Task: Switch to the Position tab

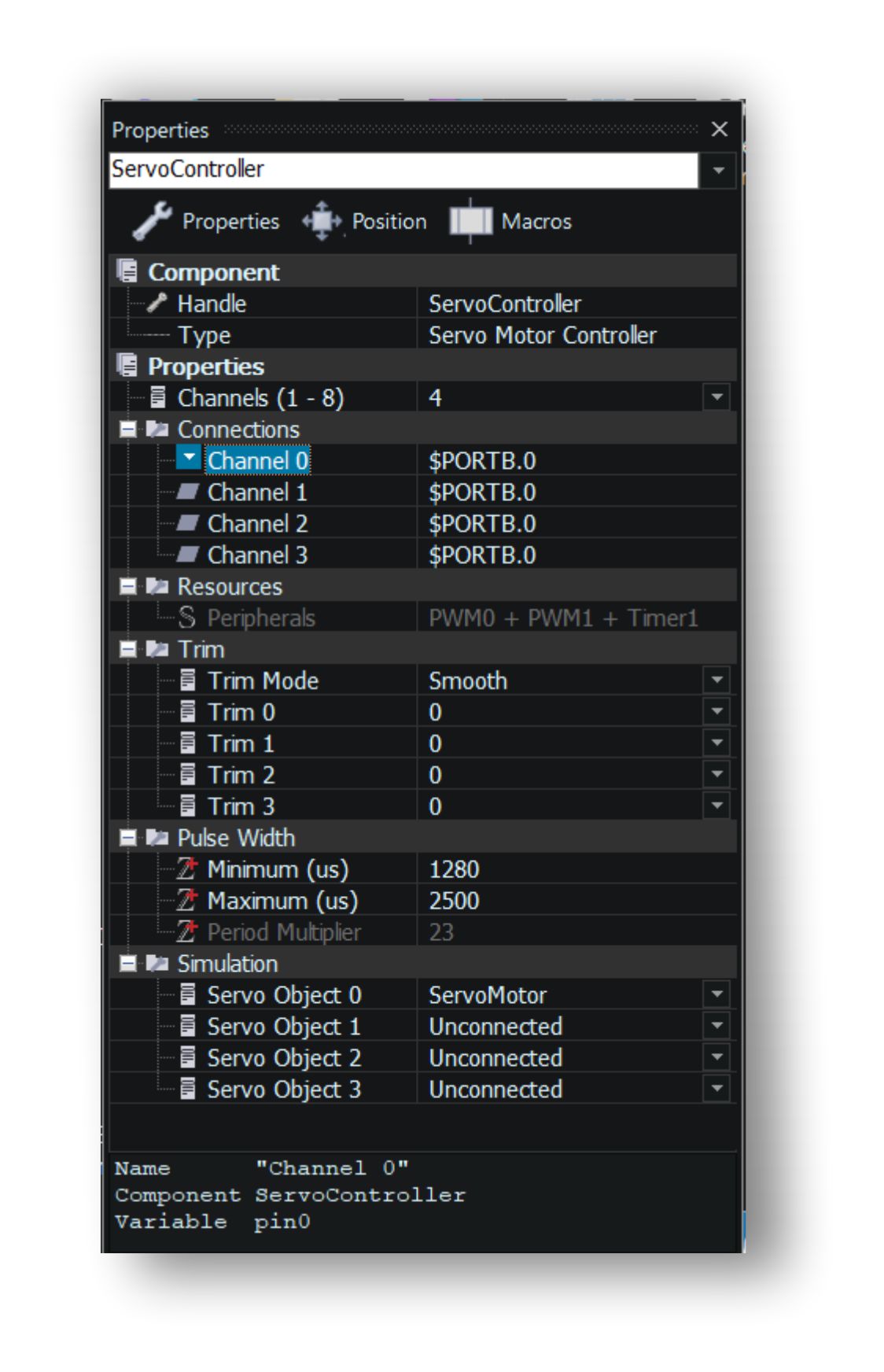Action: pyautogui.click(x=364, y=221)
